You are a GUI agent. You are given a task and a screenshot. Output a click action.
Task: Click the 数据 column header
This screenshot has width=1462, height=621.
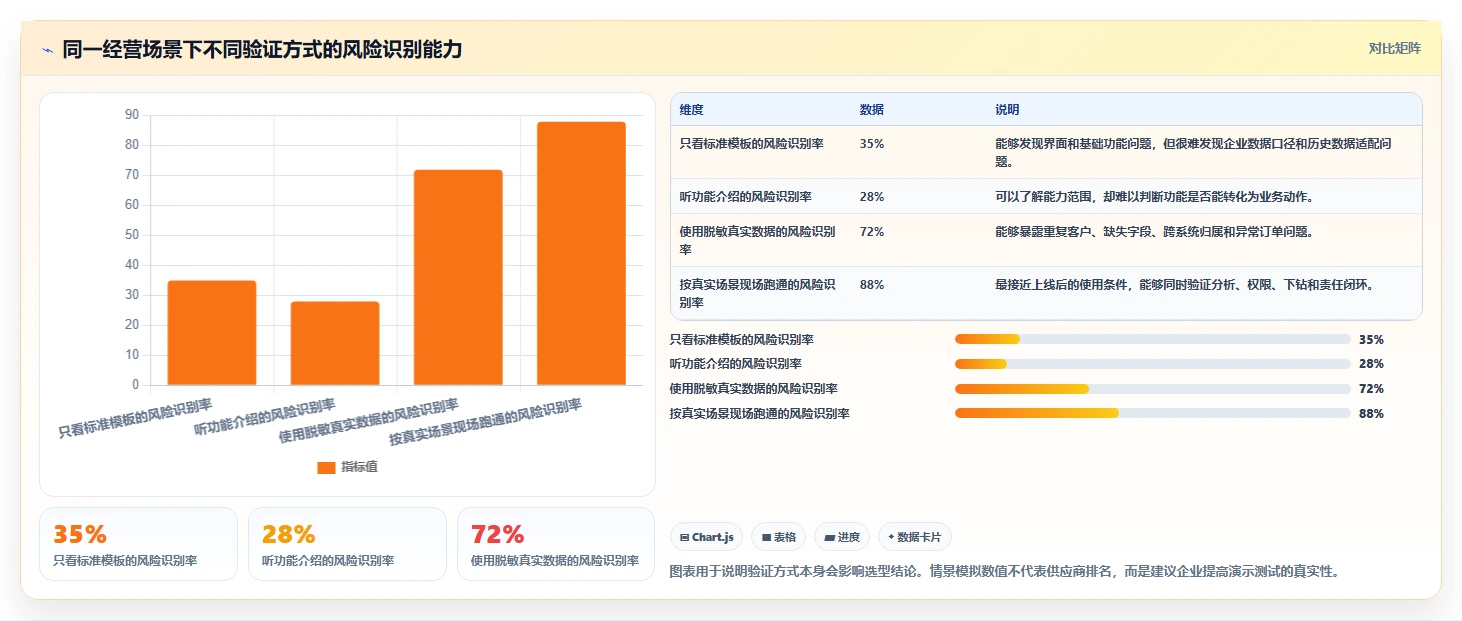tap(871, 110)
